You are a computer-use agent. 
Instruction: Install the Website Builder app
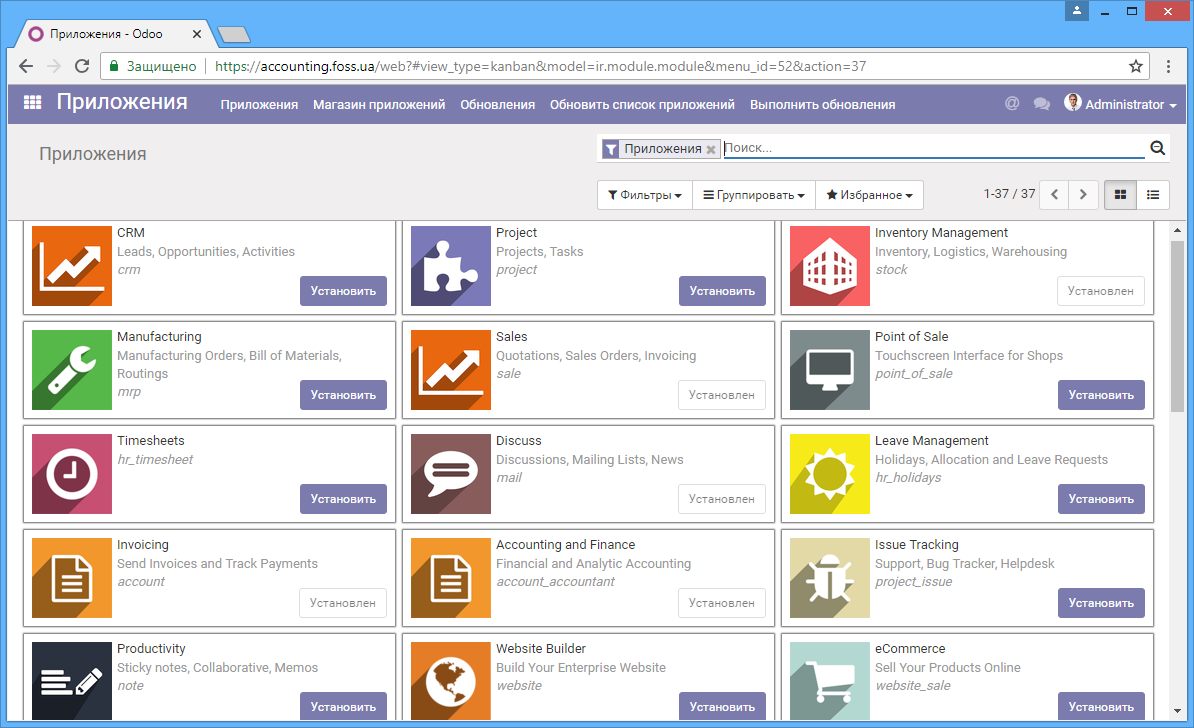pyautogui.click(x=722, y=706)
